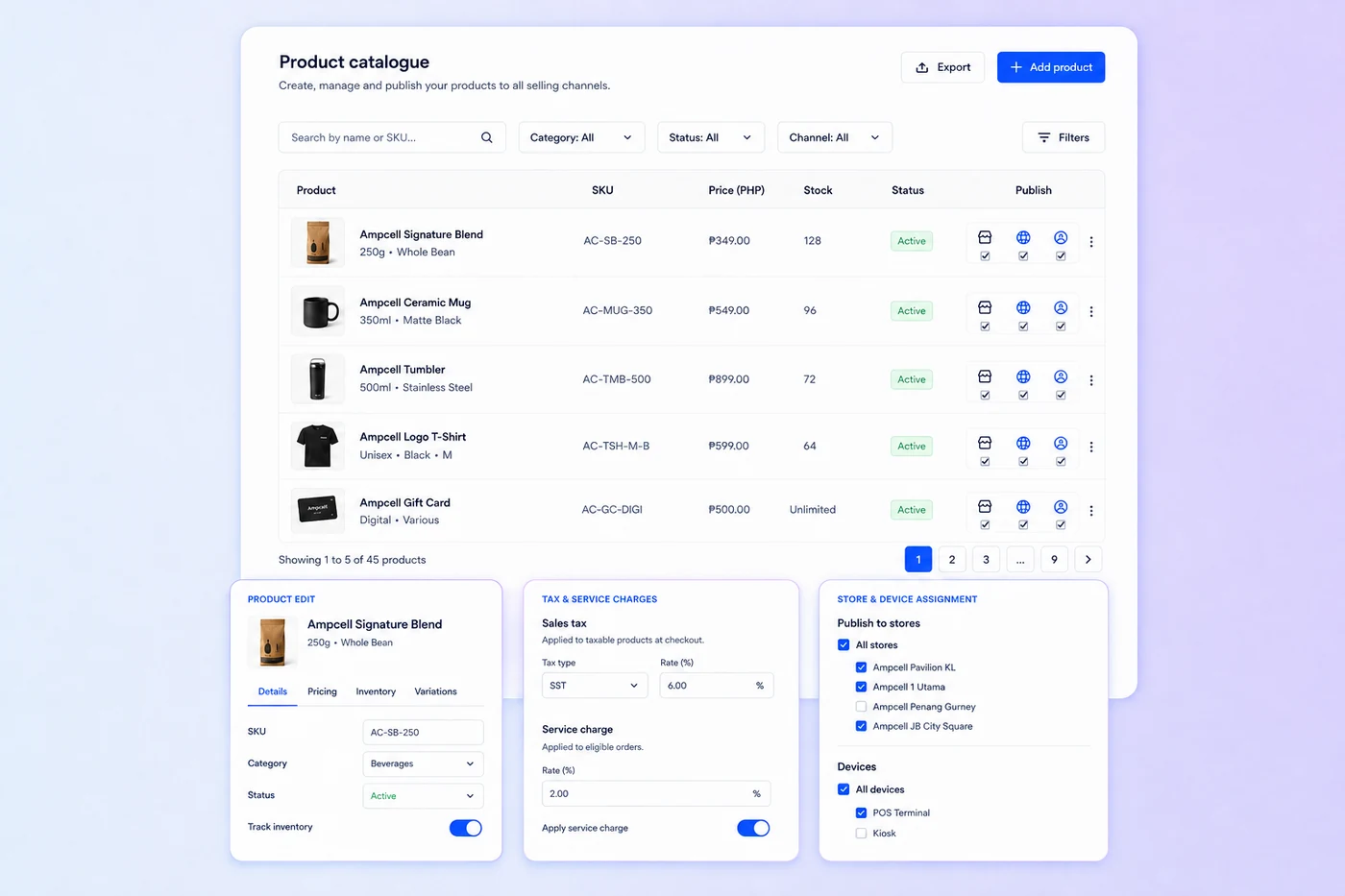Click the web globe icon for Ampcell Logo T-Shirt
This screenshot has height=896, width=1345.
click(x=1023, y=443)
